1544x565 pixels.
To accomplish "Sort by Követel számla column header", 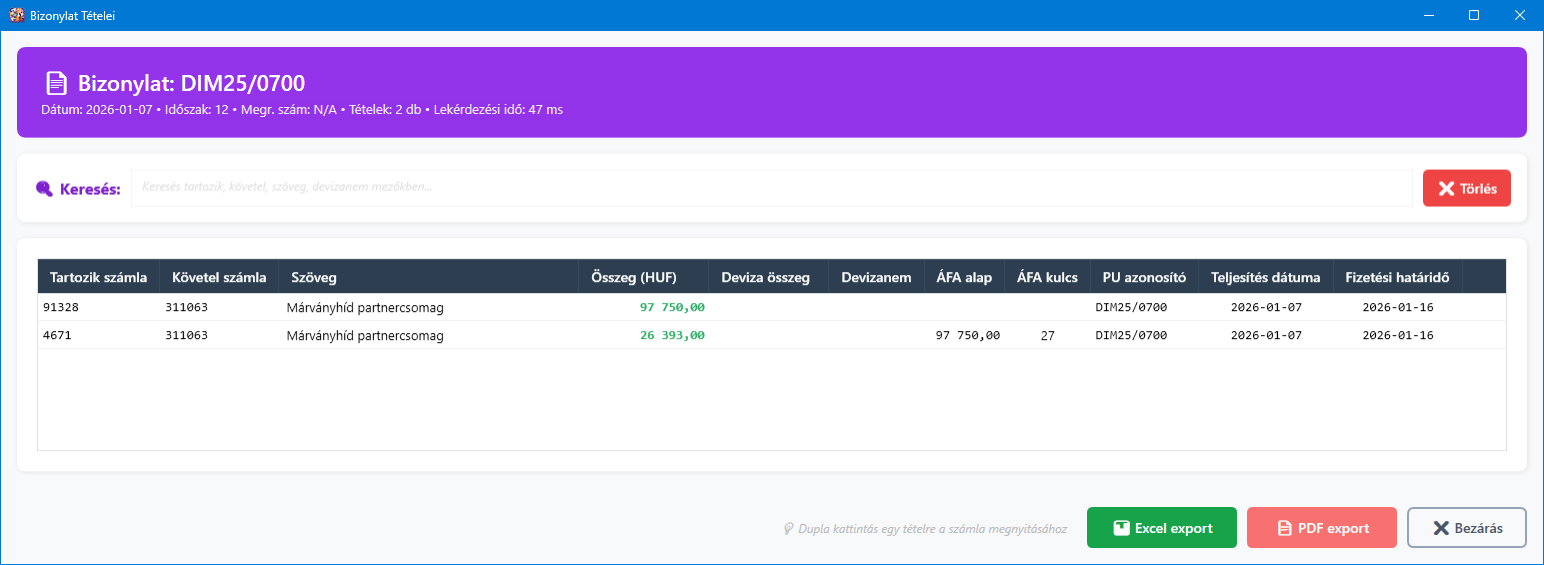I will click(x=218, y=277).
